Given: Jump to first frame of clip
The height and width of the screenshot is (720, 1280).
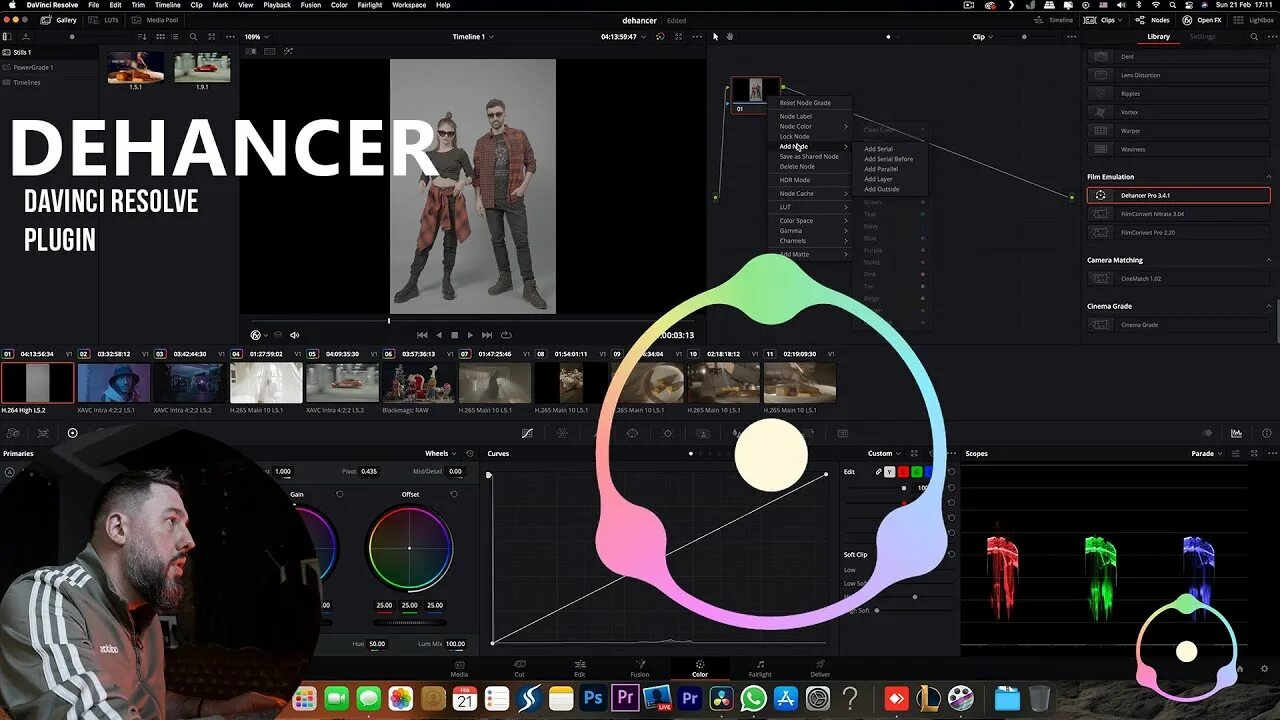Looking at the screenshot, I should [422, 335].
